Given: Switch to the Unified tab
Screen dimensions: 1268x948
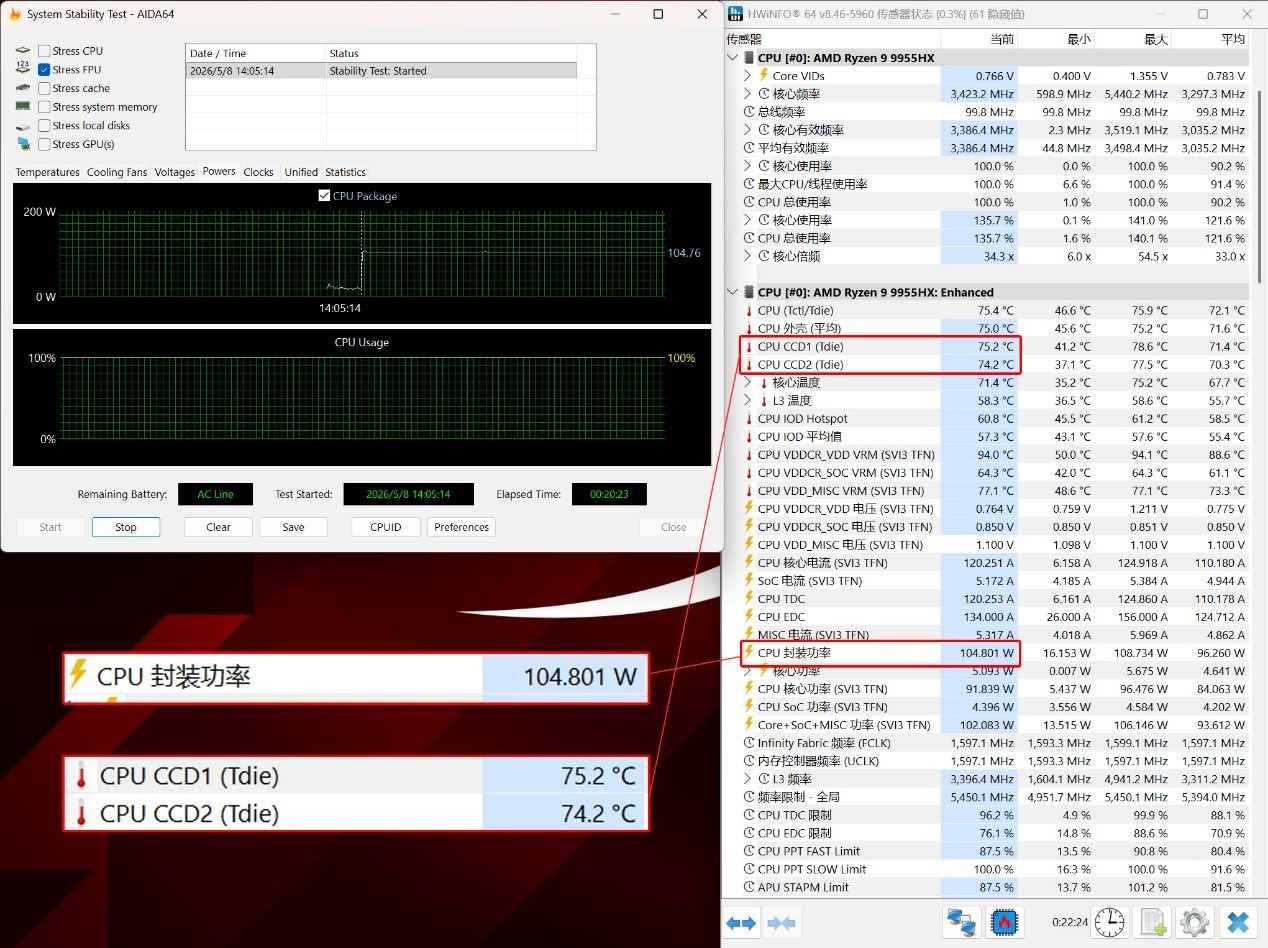Looking at the screenshot, I should pyautogui.click(x=301, y=172).
